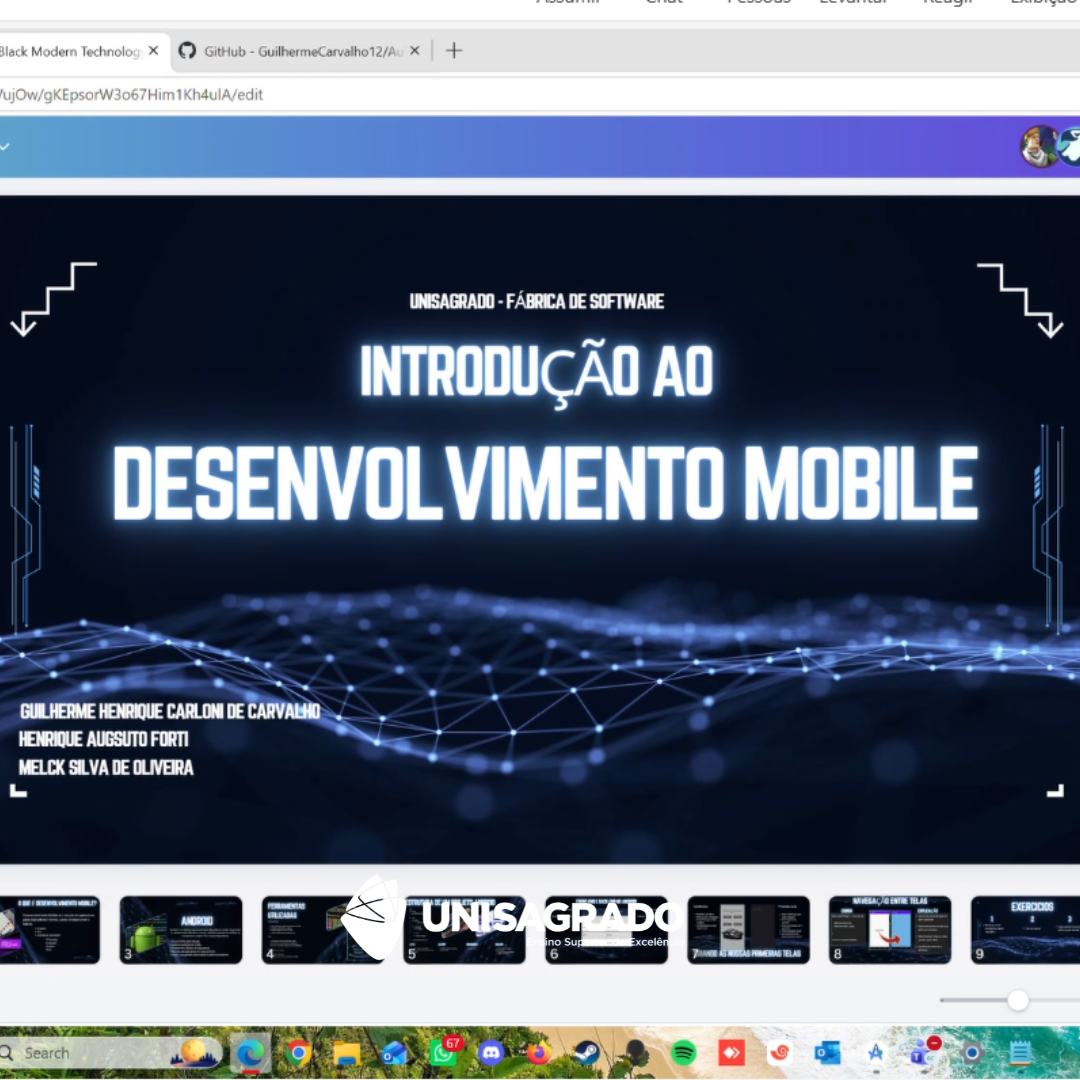Screen dimensions: 1080x1080
Task: Open slide 5 thumbnail
Action: tap(464, 930)
